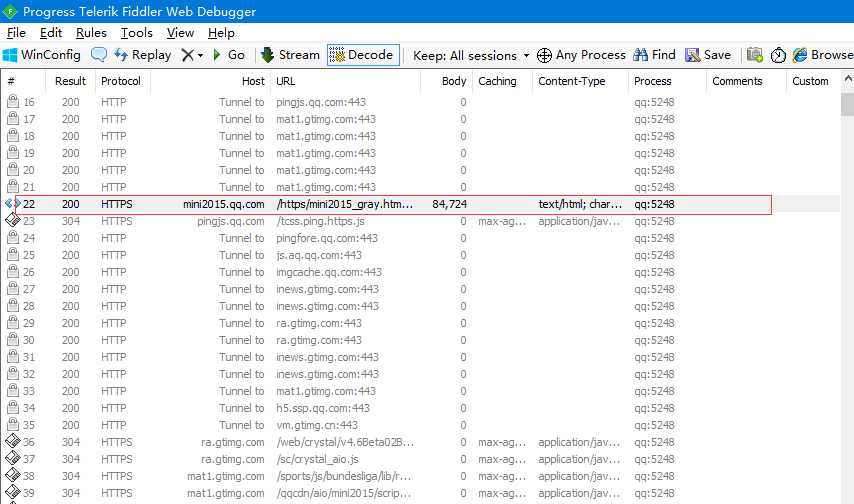The height and width of the screenshot is (504, 854).
Task: Open the File menu
Action: click(16, 33)
